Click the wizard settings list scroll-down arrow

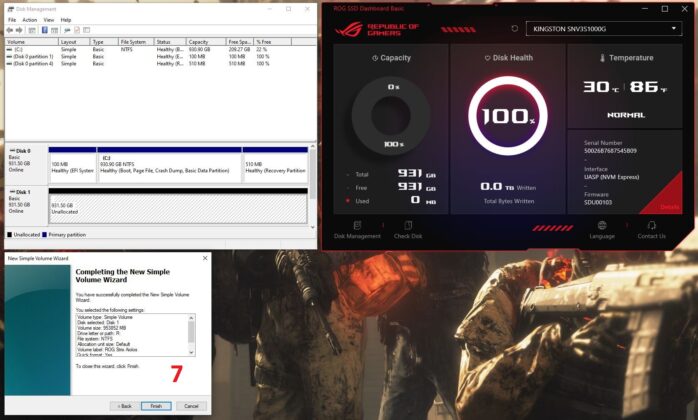pyautogui.click(x=191, y=352)
